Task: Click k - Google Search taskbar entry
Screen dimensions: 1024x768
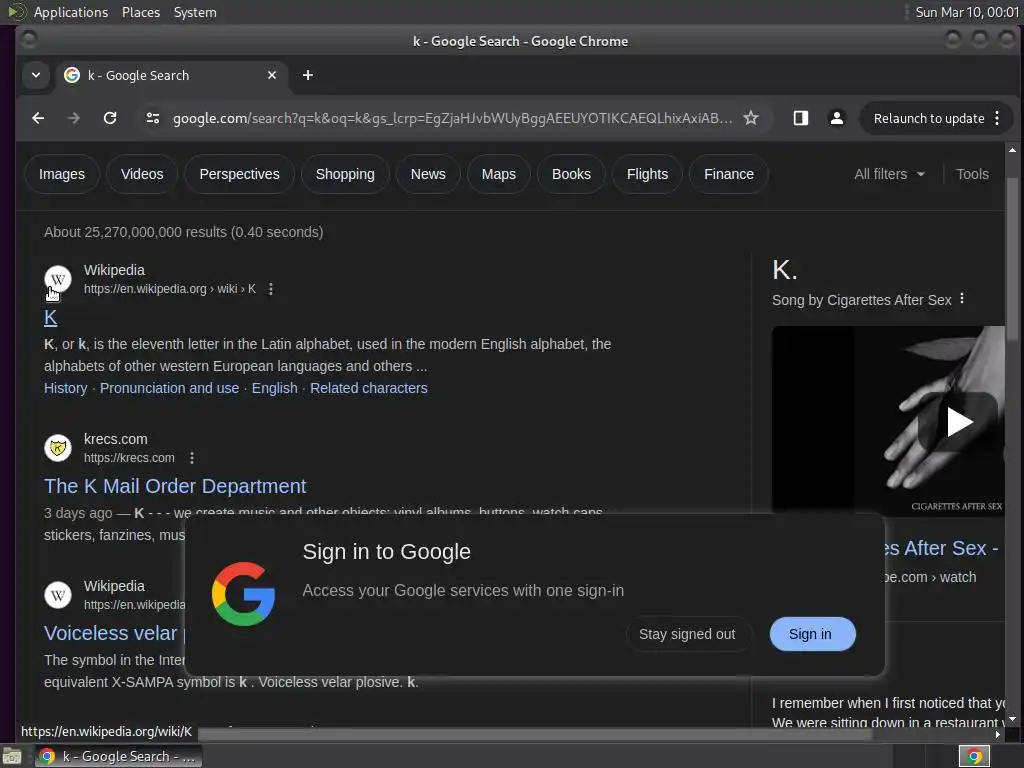Action: [x=119, y=756]
